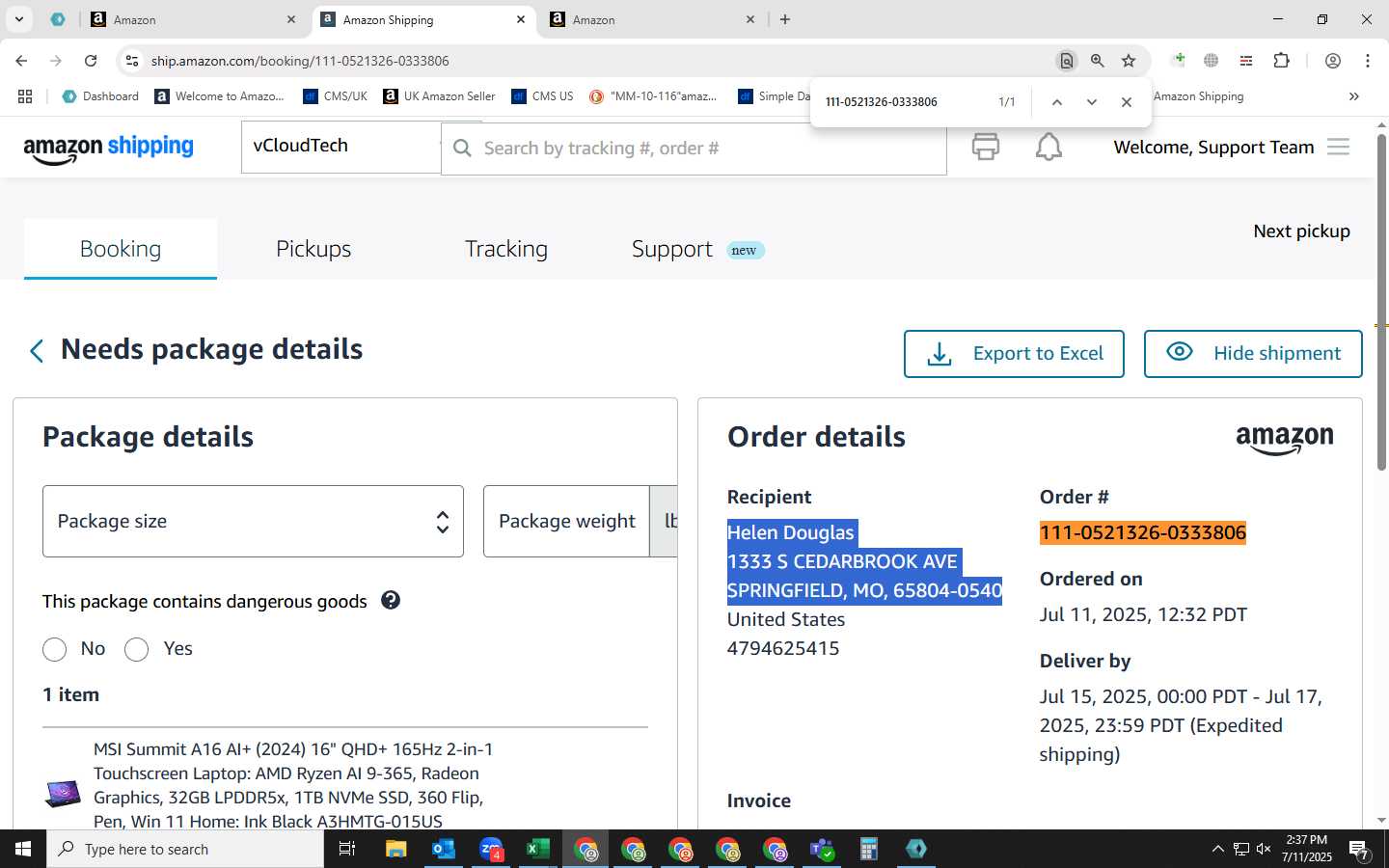Image resolution: width=1389 pixels, height=868 pixels.
Task: Show hidden system tray icons
Action: pos(1217,849)
